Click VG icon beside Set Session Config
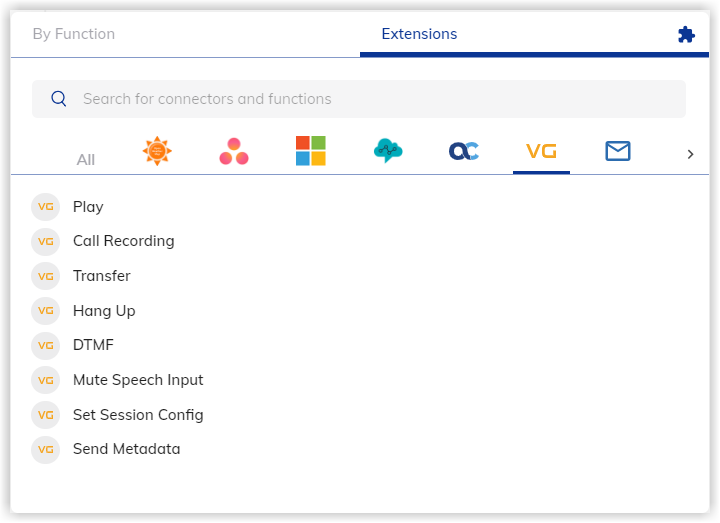Screen dimensions: 720x523 (x=45, y=415)
